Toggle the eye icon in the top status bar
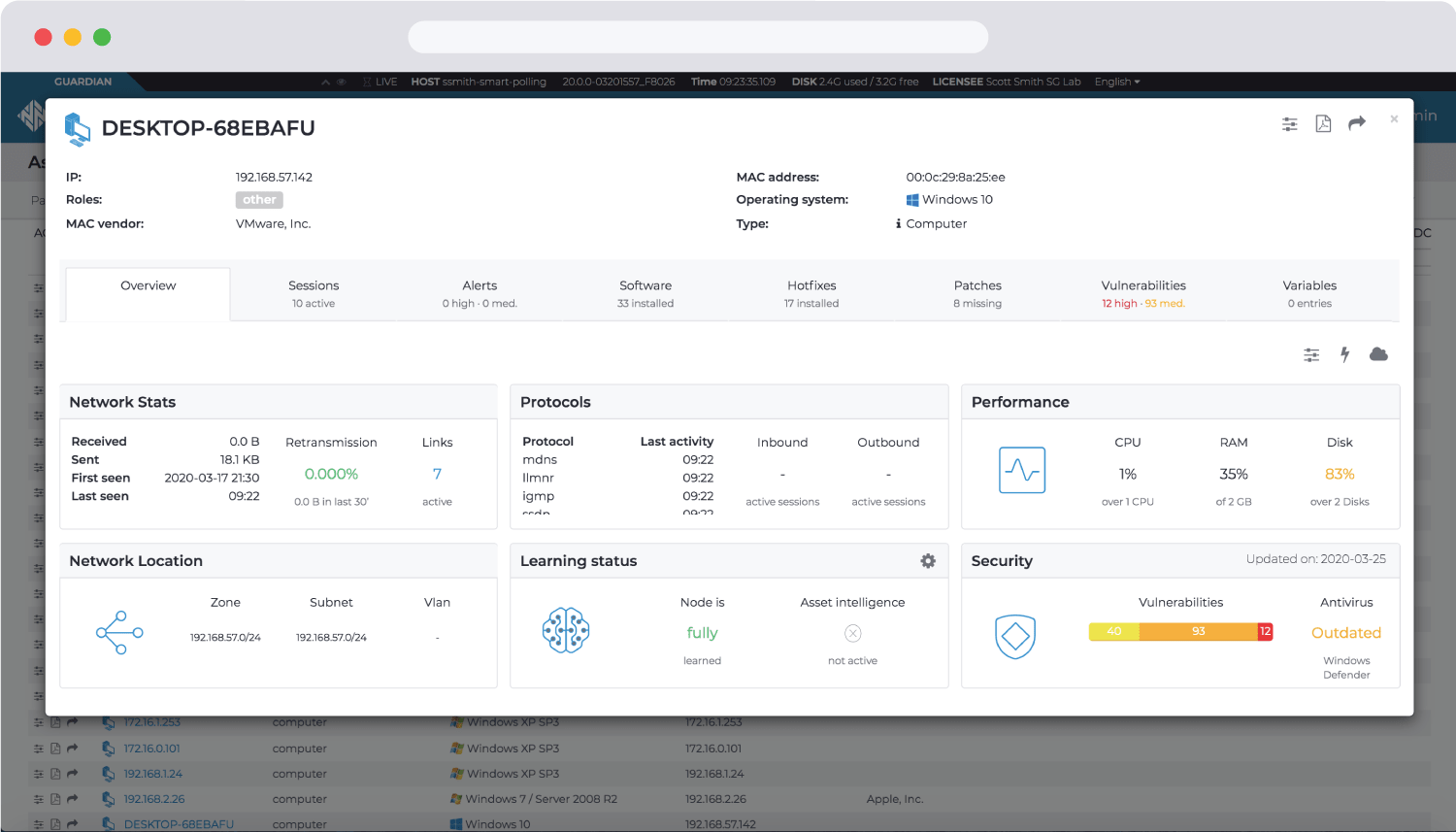The height and width of the screenshot is (832, 1456). pyautogui.click(x=342, y=83)
